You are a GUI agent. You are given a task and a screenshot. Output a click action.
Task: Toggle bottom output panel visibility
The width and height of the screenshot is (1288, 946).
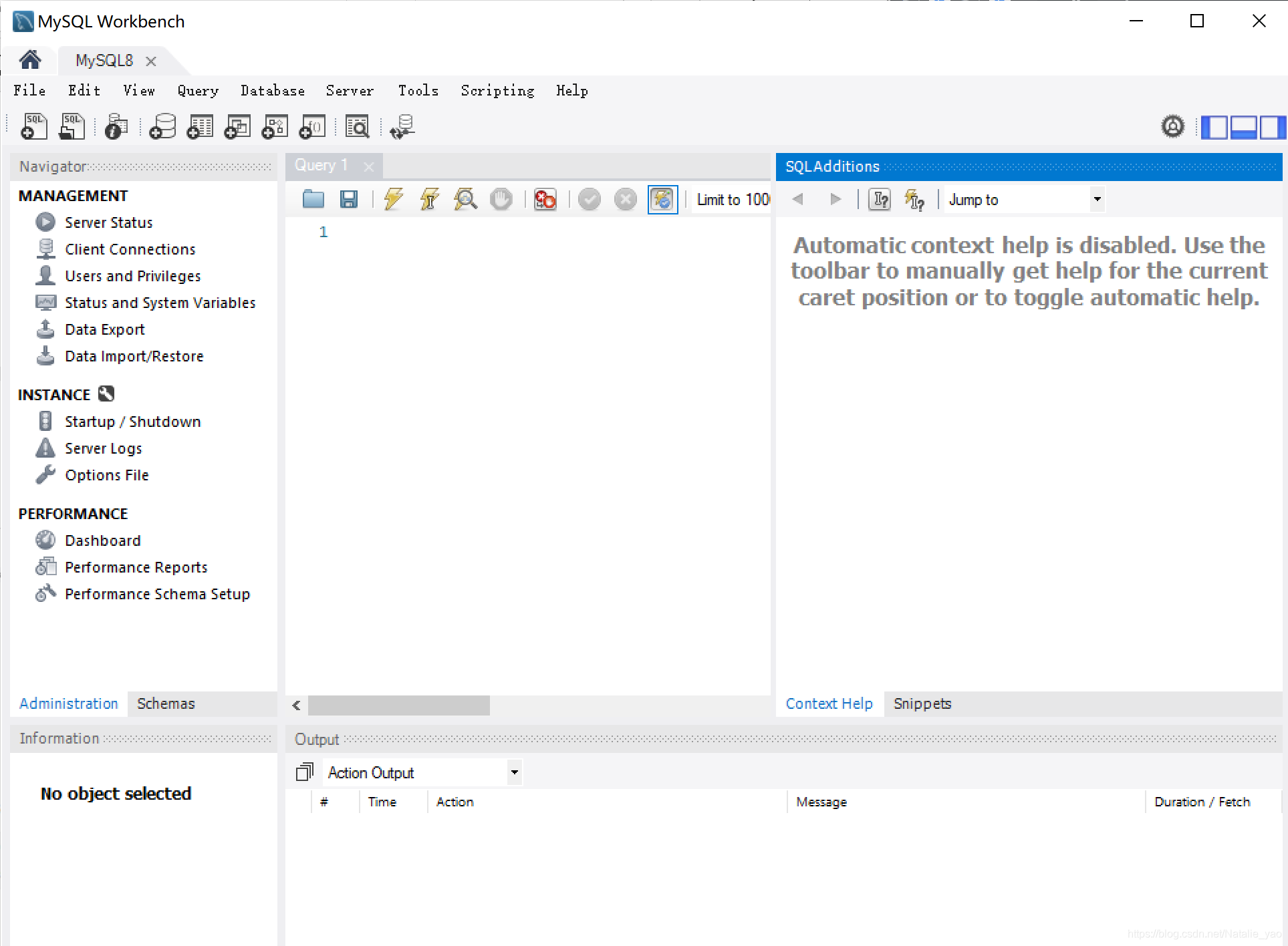click(x=1243, y=127)
